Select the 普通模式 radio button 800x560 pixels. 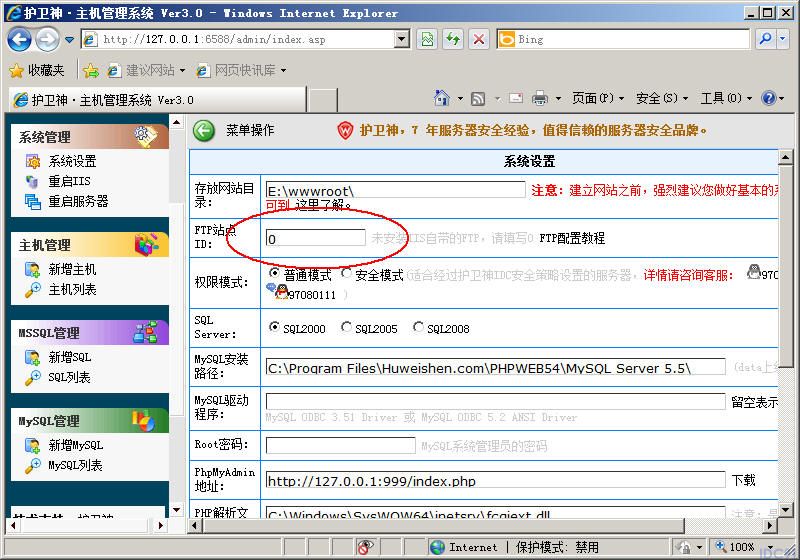click(x=274, y=273)
